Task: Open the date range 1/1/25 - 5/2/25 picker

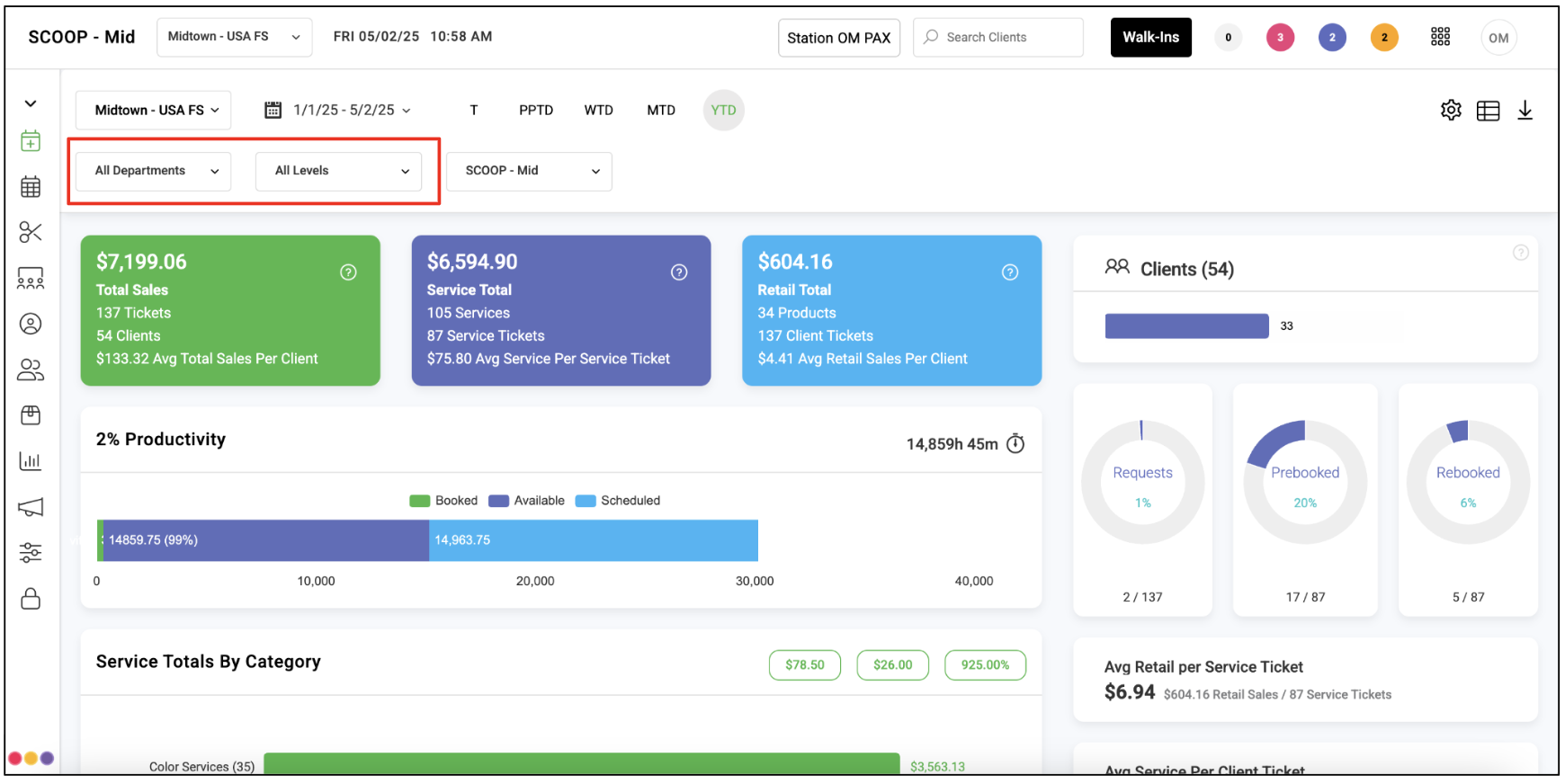Action: 338,111
